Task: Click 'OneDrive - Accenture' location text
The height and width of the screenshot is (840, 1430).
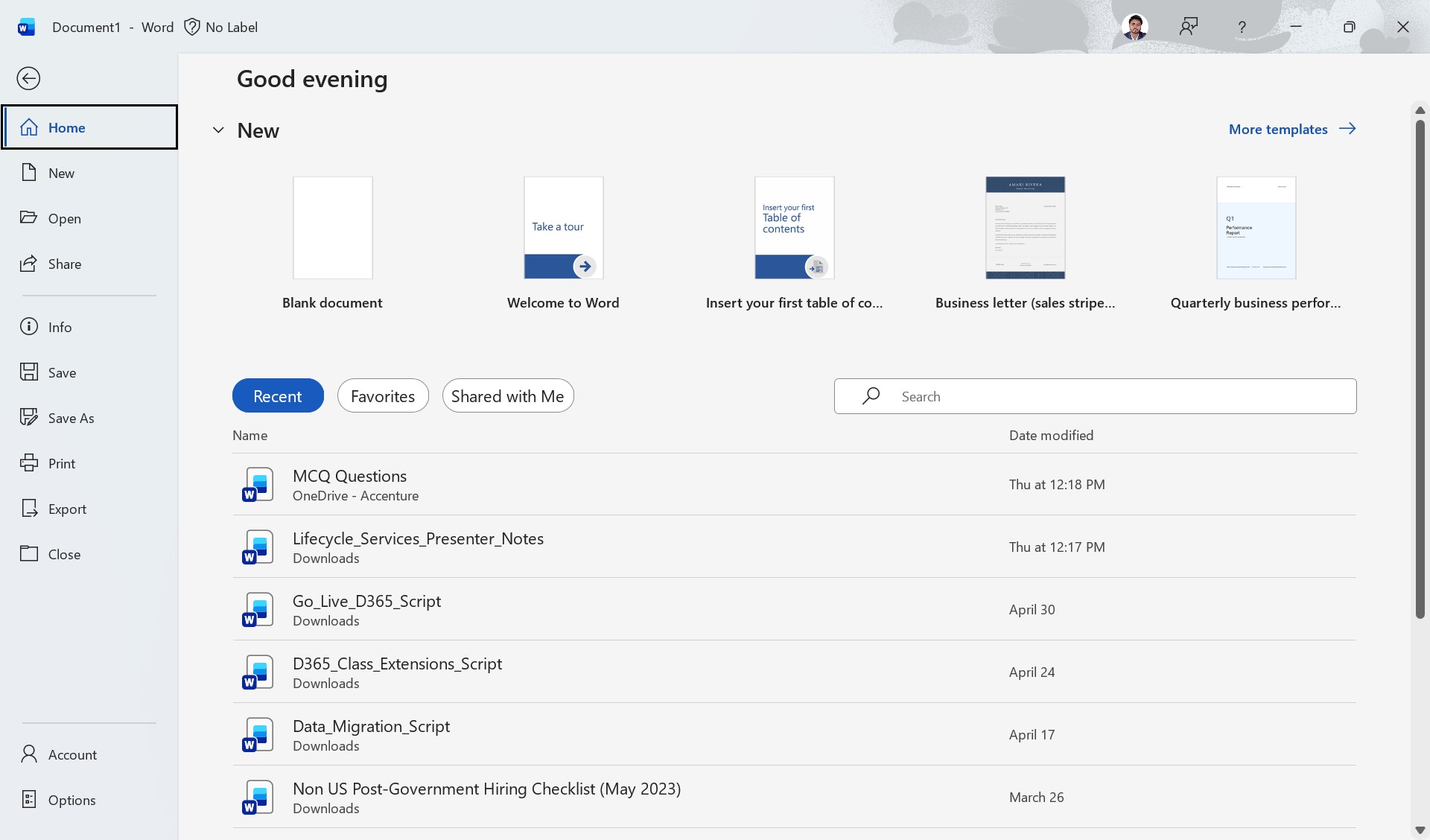Action: pos(355,496)
